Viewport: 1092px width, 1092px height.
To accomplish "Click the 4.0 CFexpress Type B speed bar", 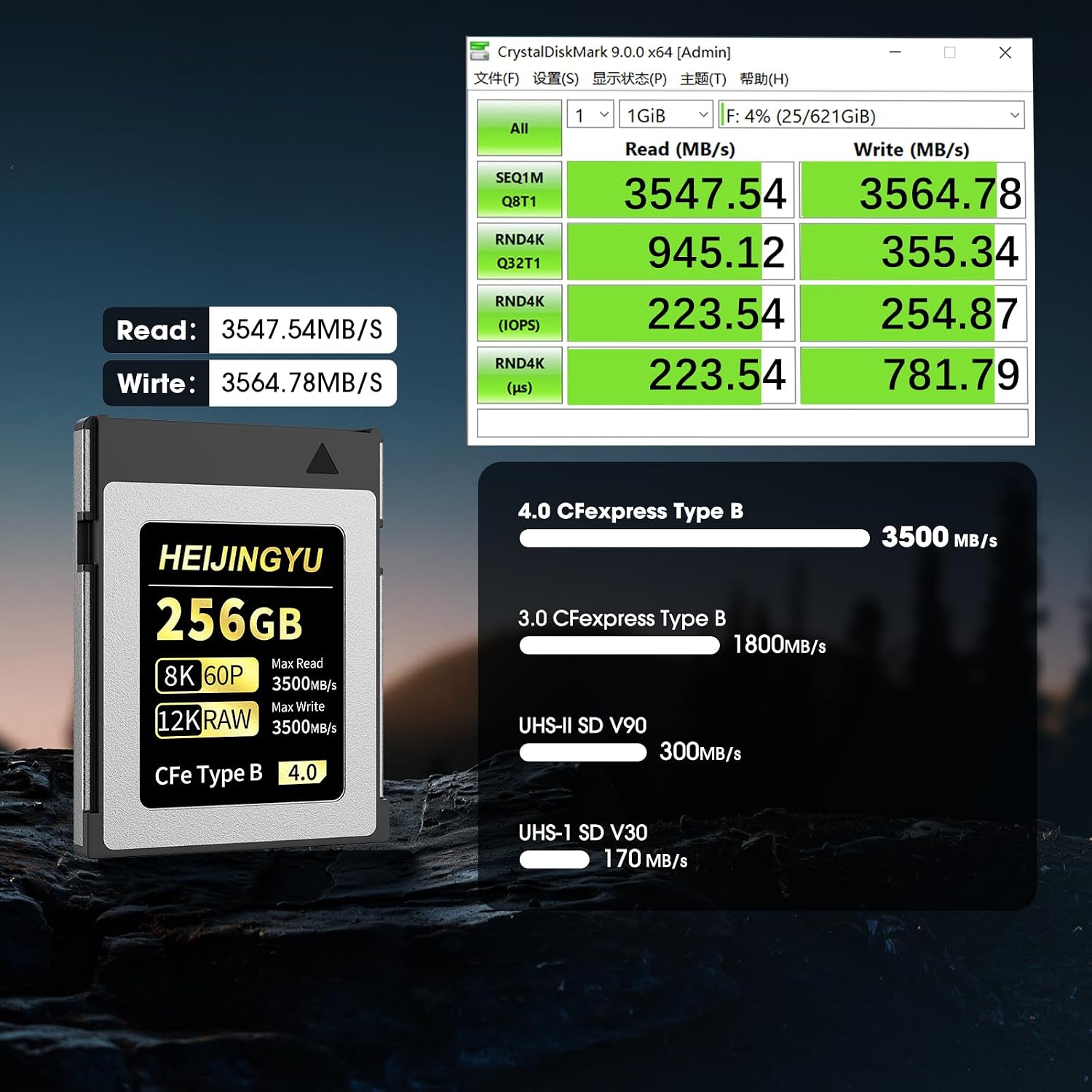I will [695, 538].
